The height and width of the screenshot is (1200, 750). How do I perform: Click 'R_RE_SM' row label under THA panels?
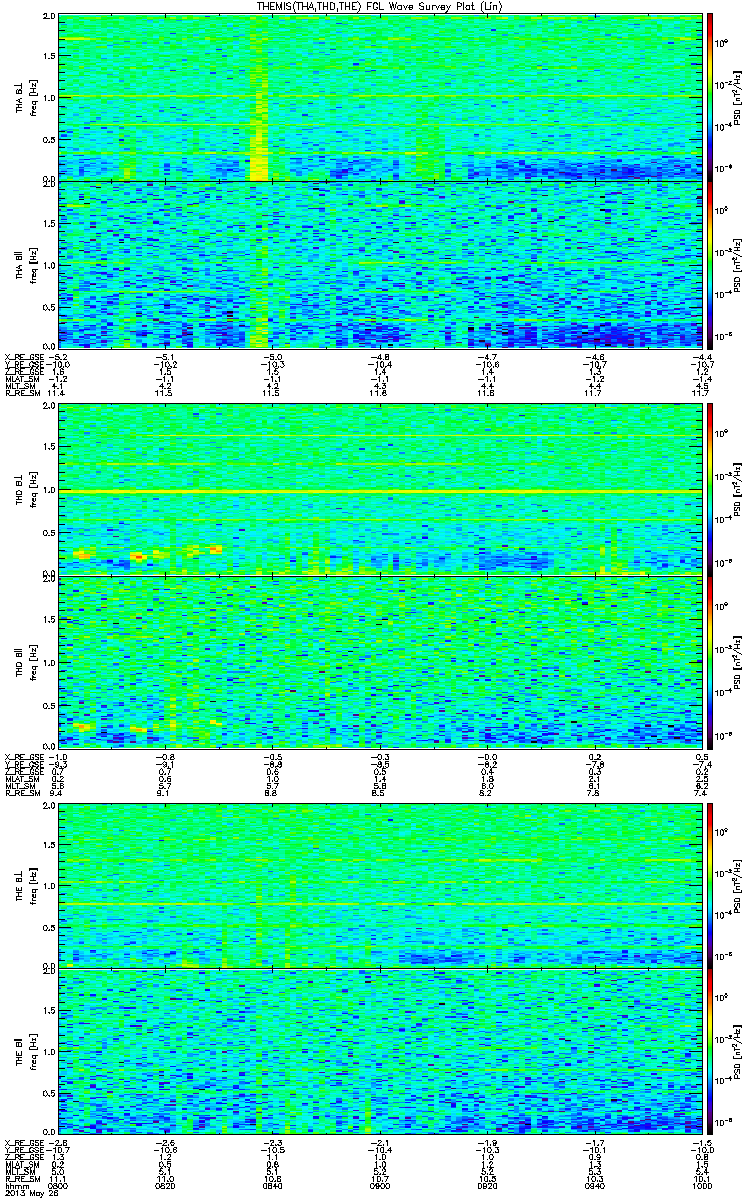[x=21, y=395]
